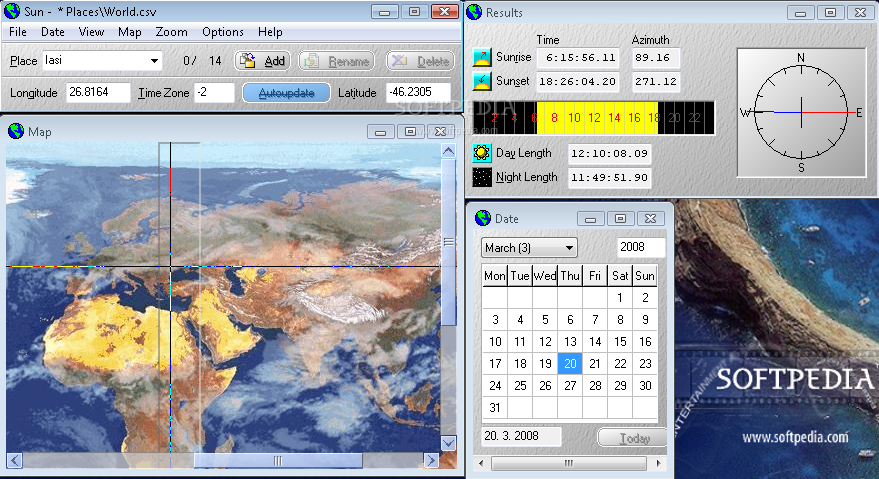
Task: Open the Help menu
Action: click(x=270, y=32)
